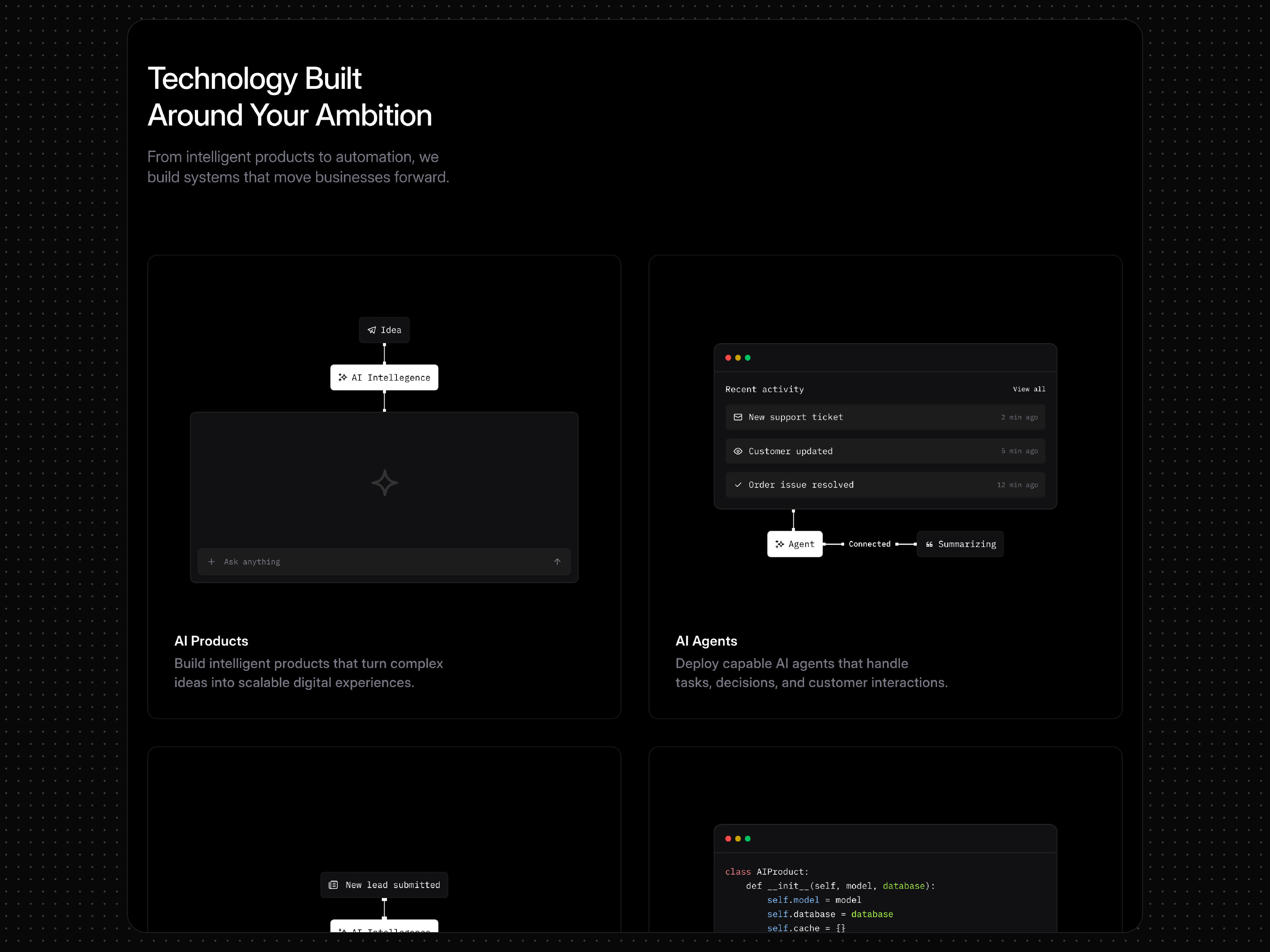Click the Summarizing chip label
The image size is (1270, 952).
click(967, 544)
